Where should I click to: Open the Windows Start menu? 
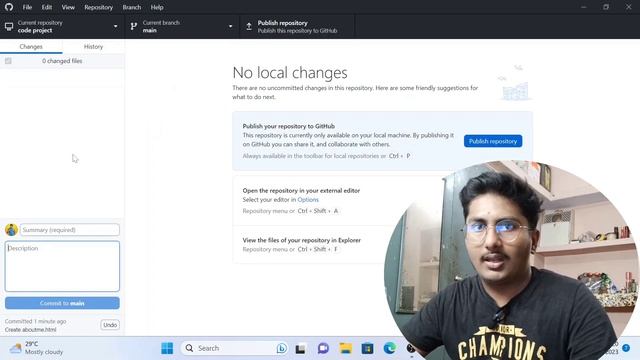(167, 348)
